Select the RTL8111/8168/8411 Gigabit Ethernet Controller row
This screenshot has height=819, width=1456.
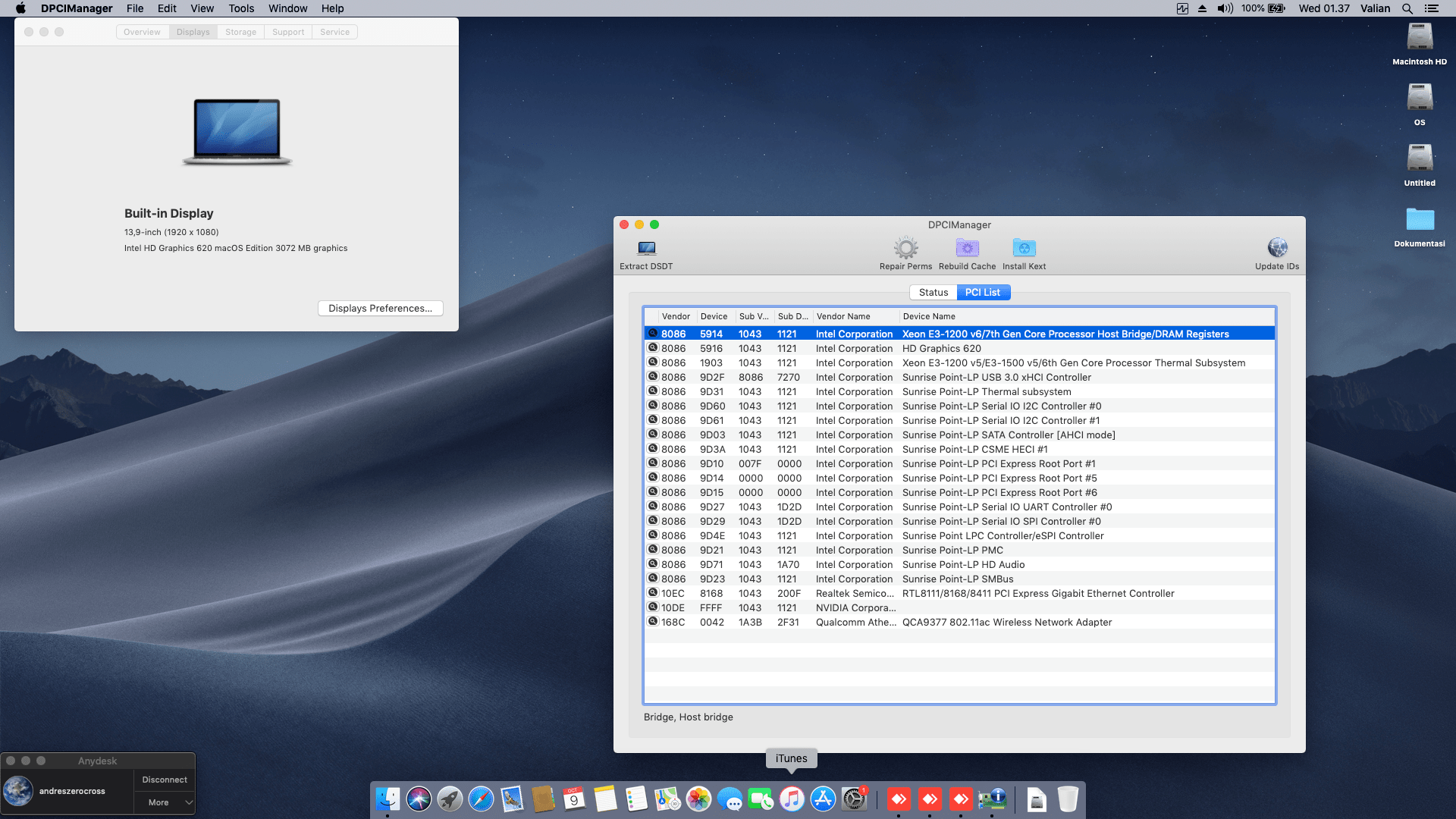(959, 593)
